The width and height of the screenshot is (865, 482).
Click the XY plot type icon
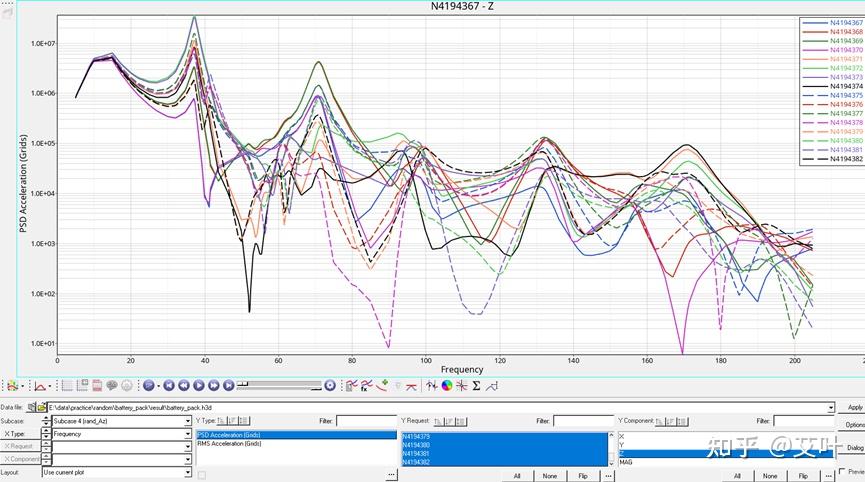[40, 385]
